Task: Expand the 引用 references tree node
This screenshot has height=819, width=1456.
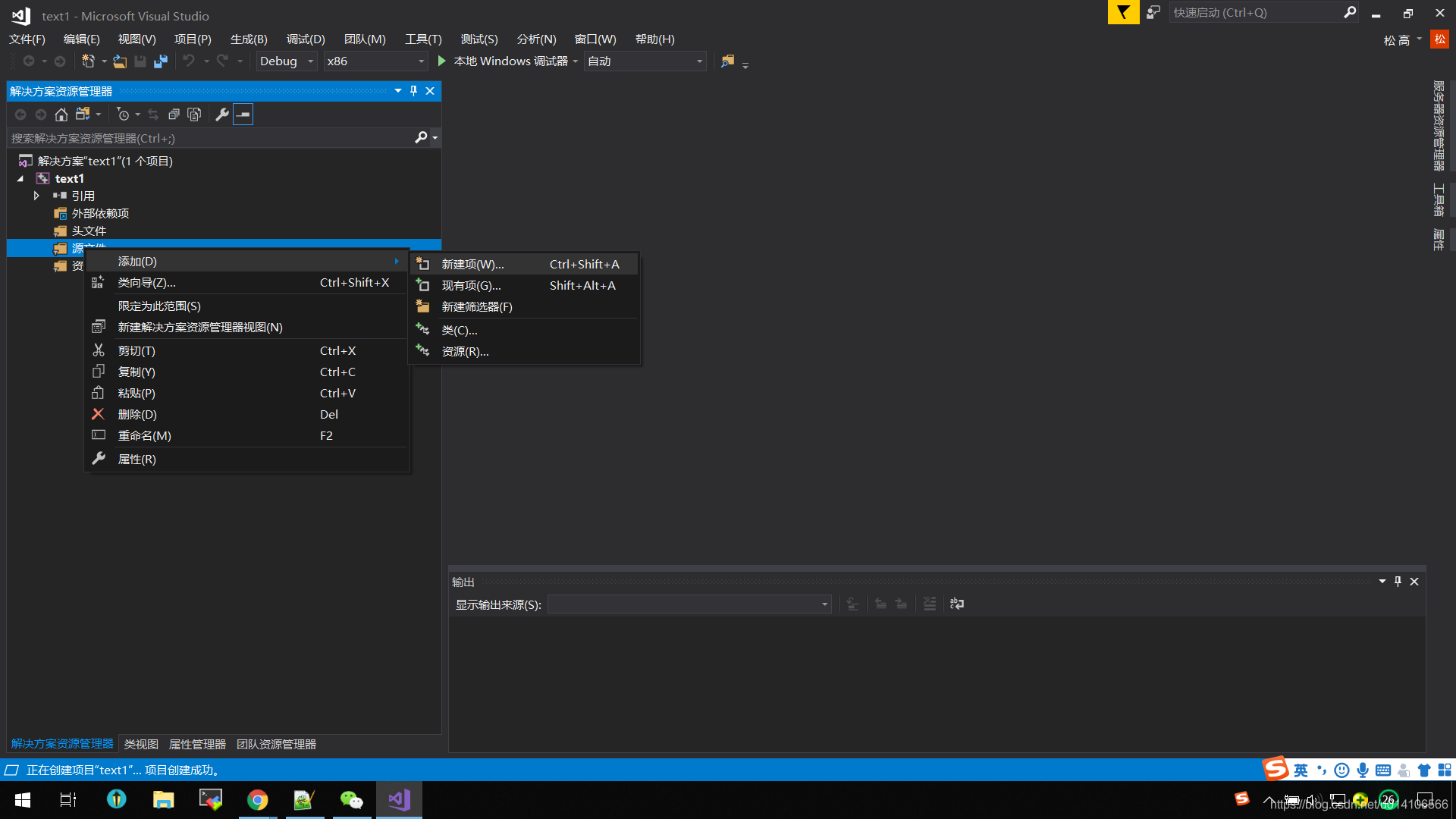Action: pos(36,196)
